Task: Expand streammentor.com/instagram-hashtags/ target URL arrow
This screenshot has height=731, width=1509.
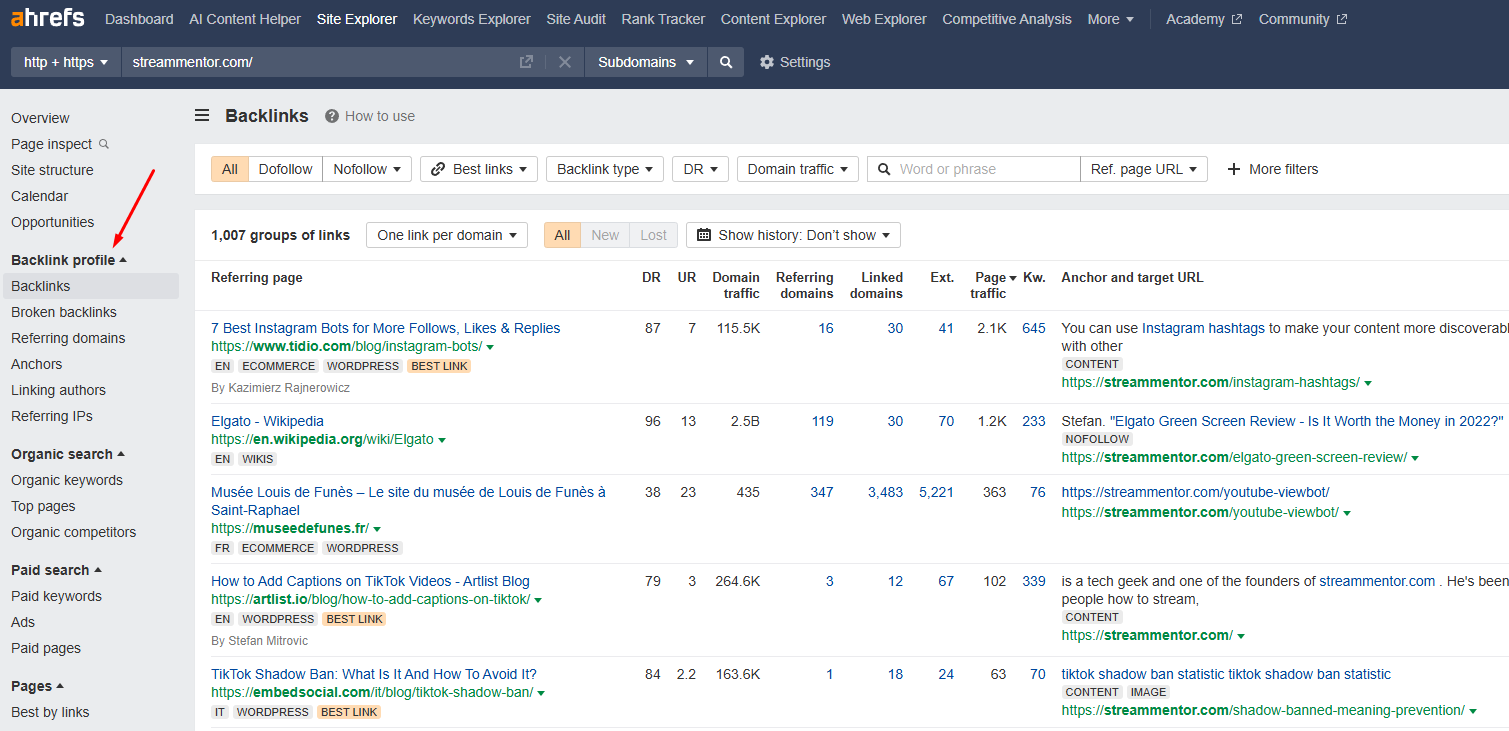Action: [x=1368, y=383]
